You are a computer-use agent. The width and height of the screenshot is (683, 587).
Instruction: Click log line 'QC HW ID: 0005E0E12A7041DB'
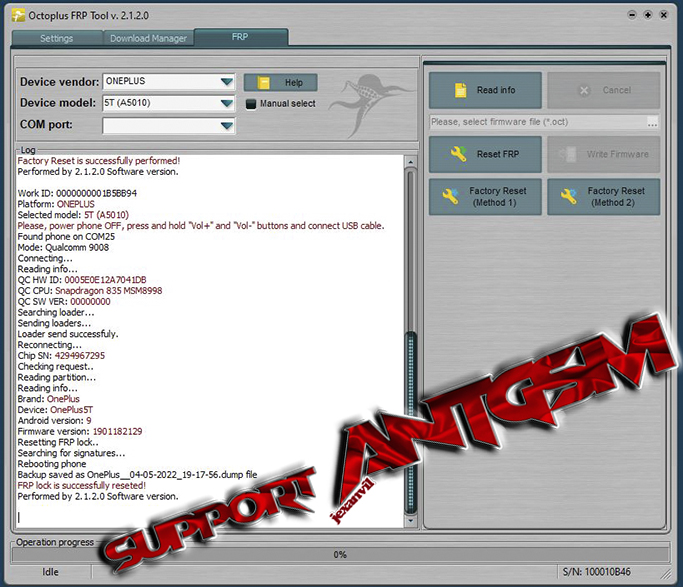pos(82,280)
